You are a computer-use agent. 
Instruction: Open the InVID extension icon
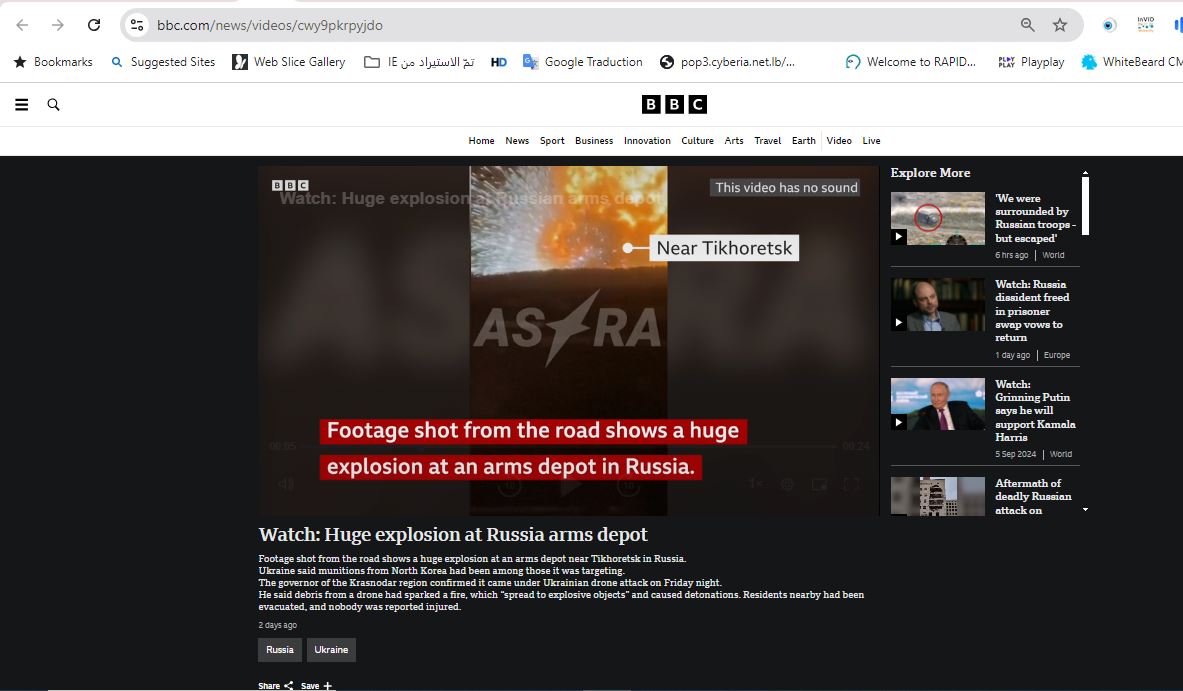pos(1145,25)
